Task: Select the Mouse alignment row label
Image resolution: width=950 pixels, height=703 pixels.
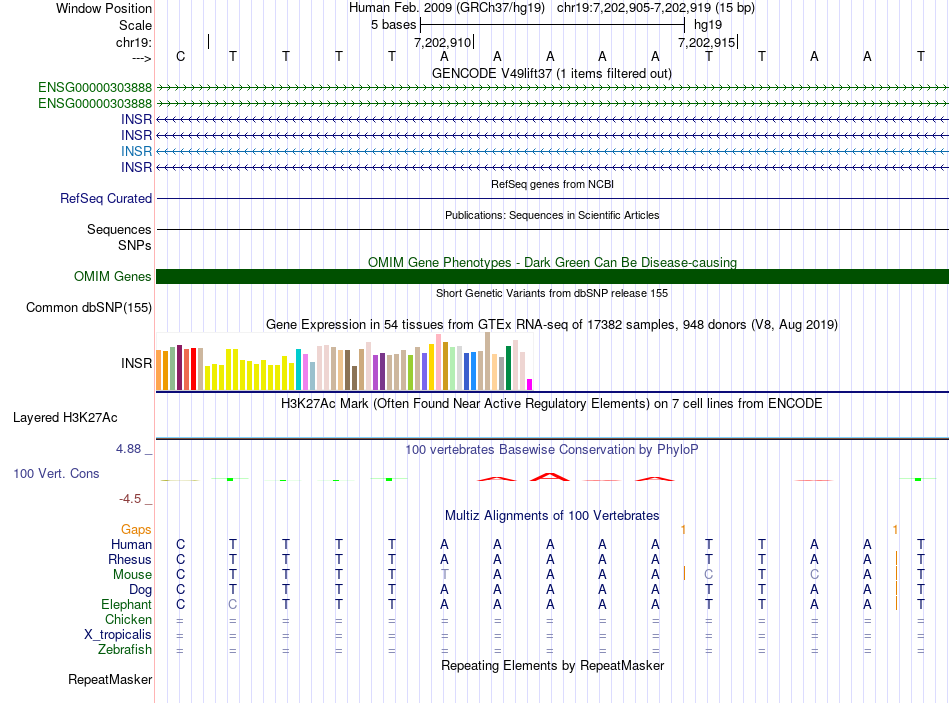Action: pos(132,575)
